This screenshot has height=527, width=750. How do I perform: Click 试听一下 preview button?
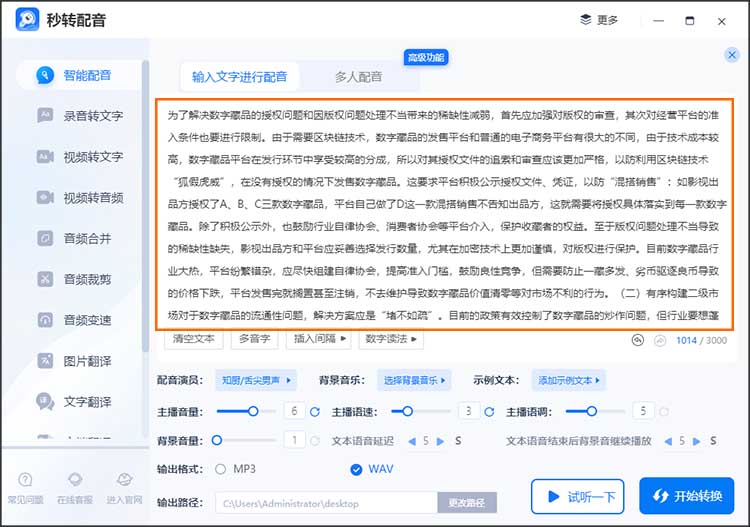[577, 497]
